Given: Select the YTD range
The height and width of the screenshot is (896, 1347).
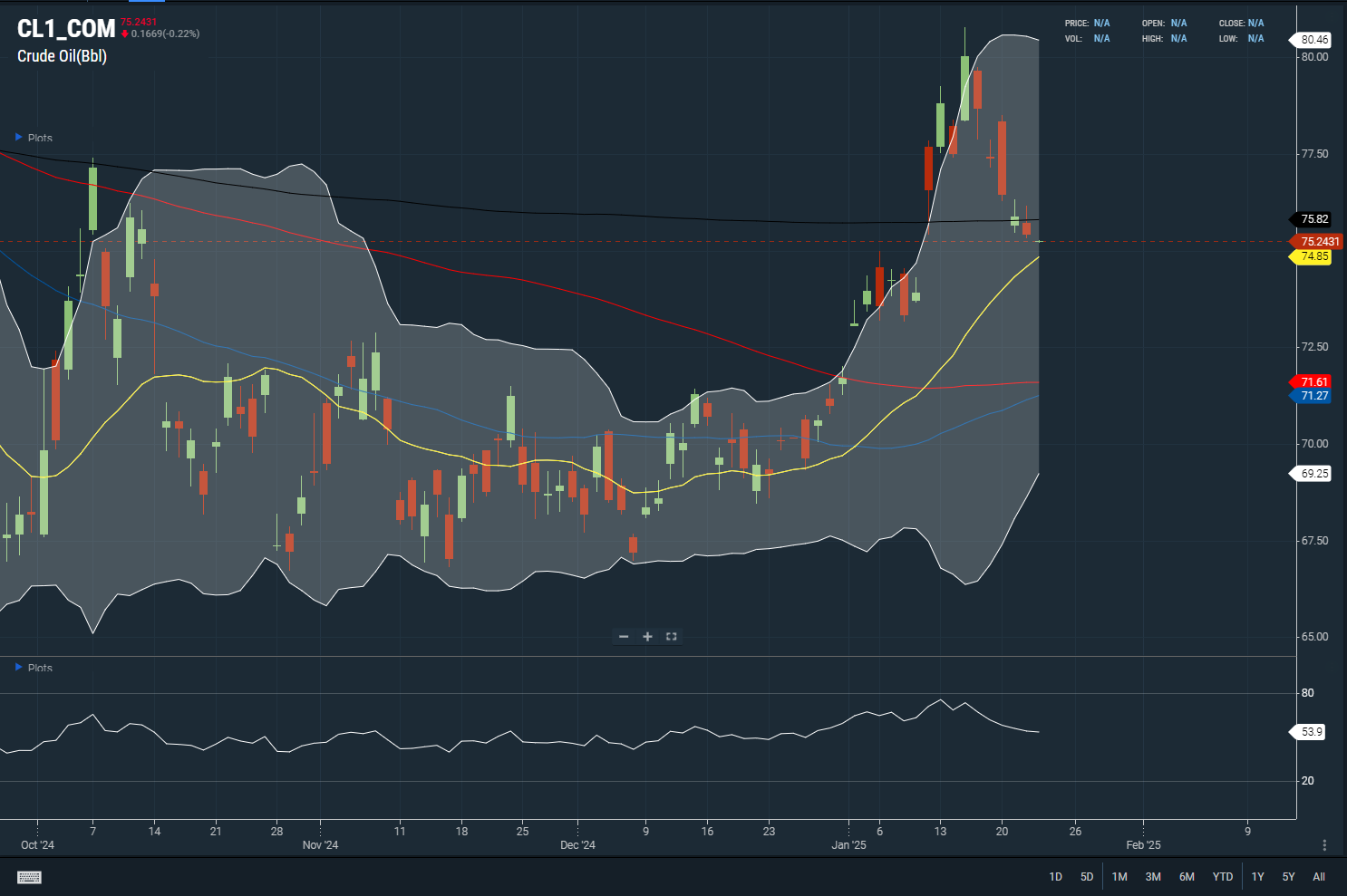Looking at the screenshot, I should pyautogui.click(x=1223, y=877).
